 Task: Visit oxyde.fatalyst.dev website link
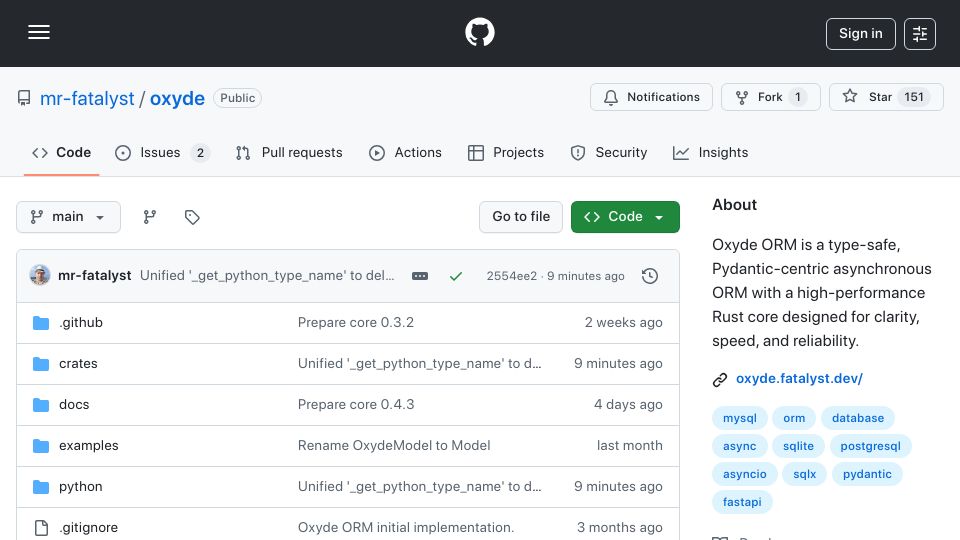coord(799,378)
